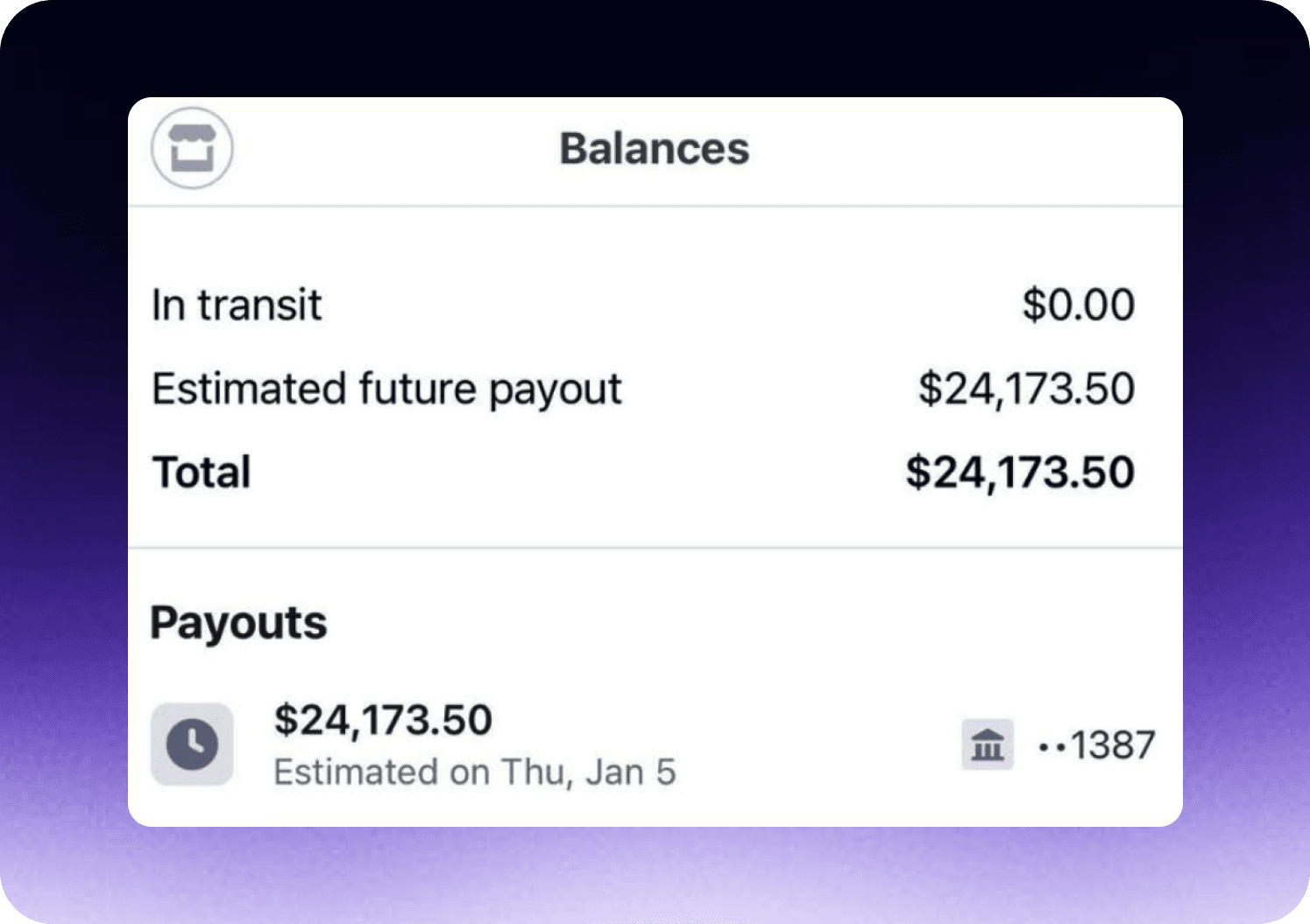Click blank header area right of Balances
The height and width of the screenshot is (924, 1310).
964,149
